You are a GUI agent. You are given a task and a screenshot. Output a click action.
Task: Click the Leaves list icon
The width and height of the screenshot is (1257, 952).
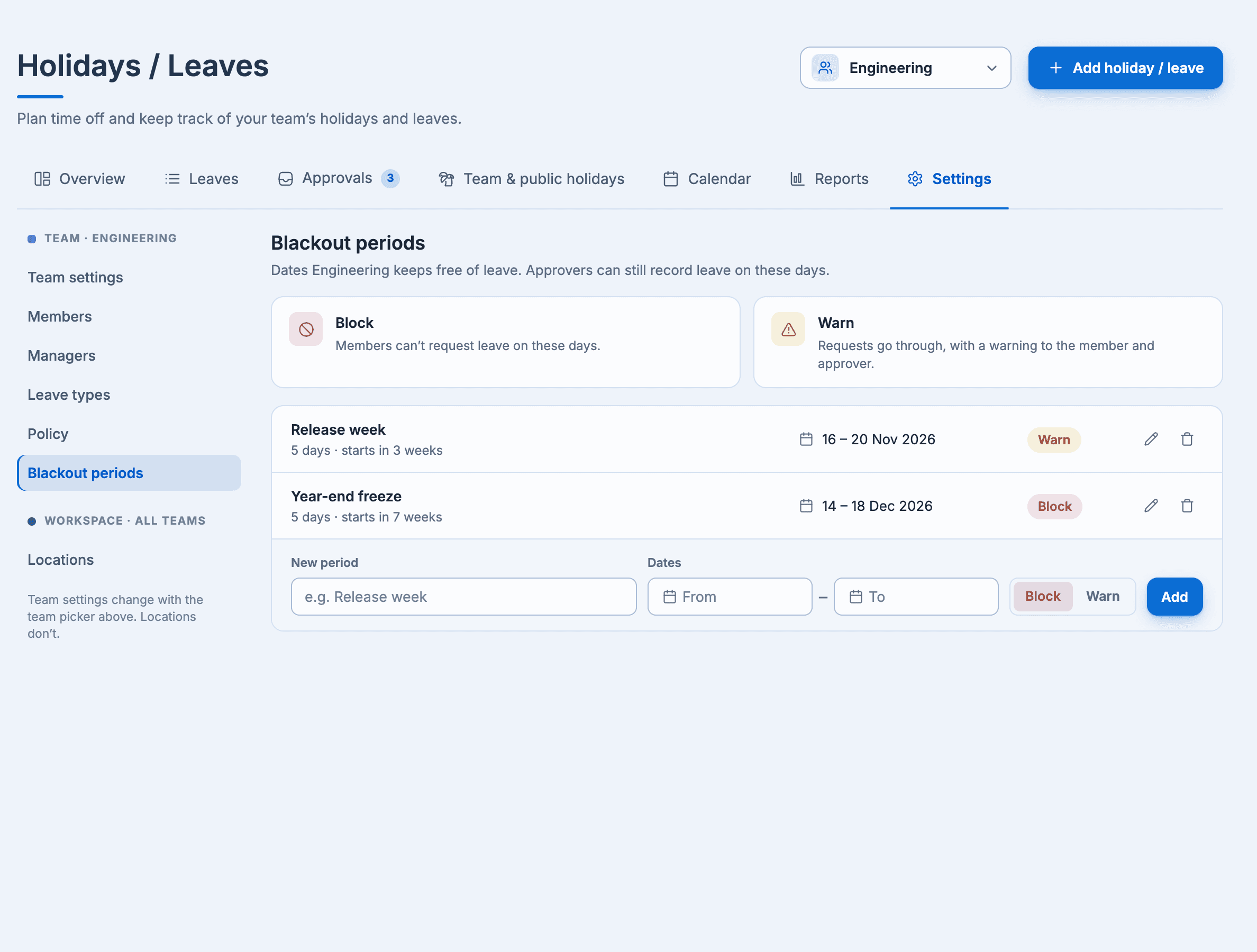coord(172,179)
